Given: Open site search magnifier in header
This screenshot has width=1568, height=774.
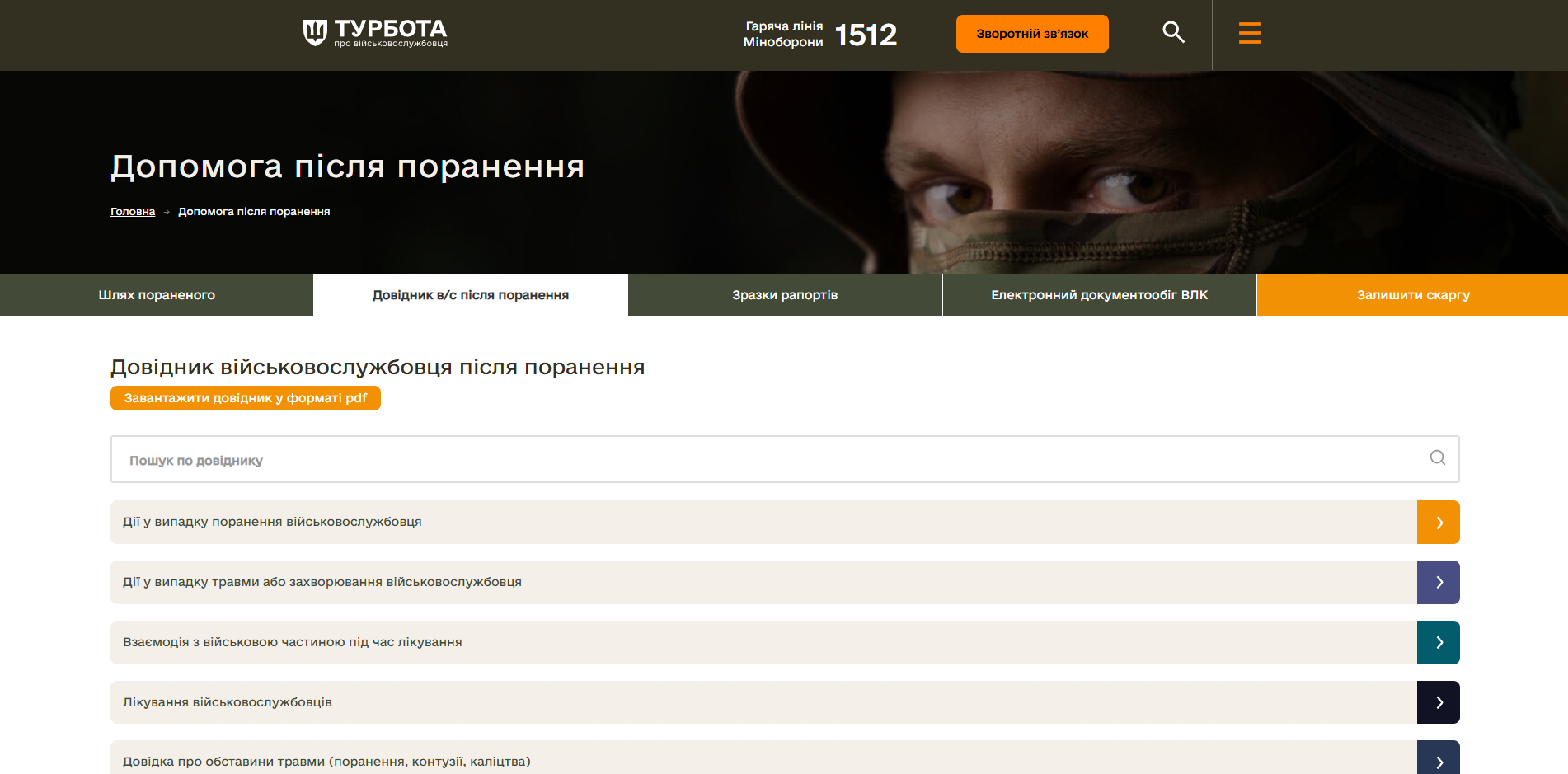Looking at the screenshot, I should pos(1173,33).
